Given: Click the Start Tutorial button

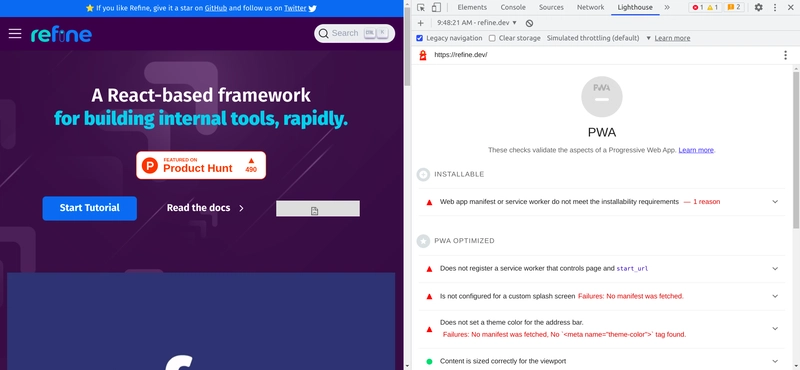Looking at the screenshot, I should pyautogui.click(x=90, y=208).
